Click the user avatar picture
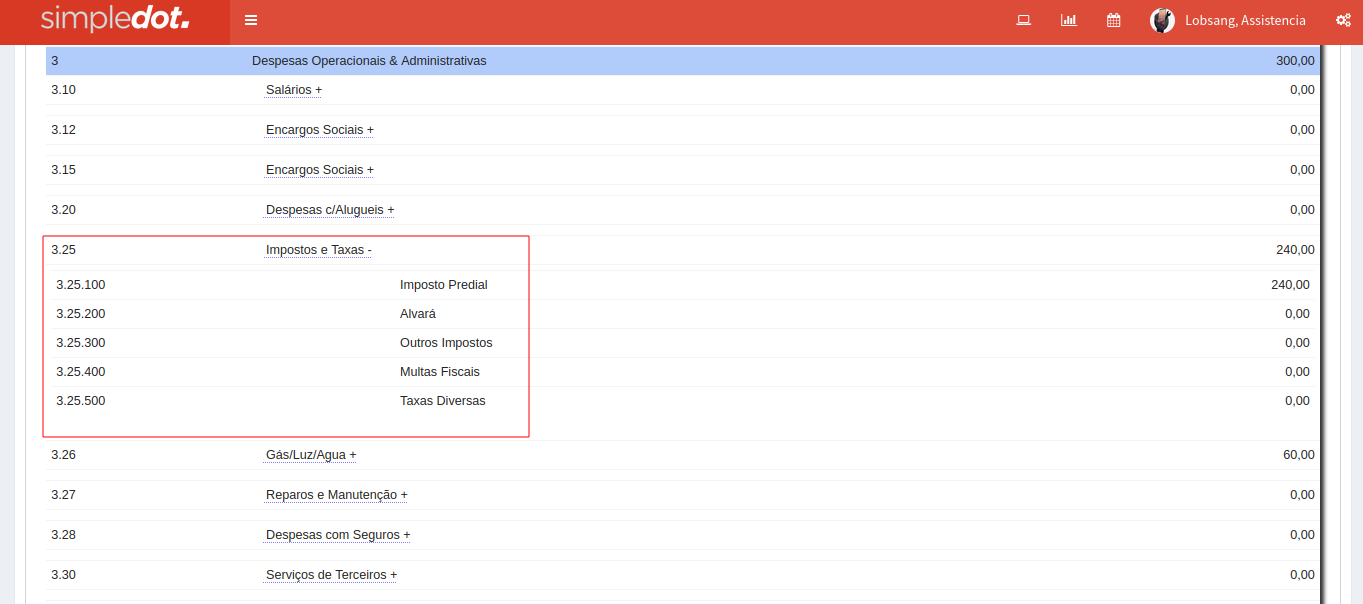The image size is (1363, 604). 1162,20
